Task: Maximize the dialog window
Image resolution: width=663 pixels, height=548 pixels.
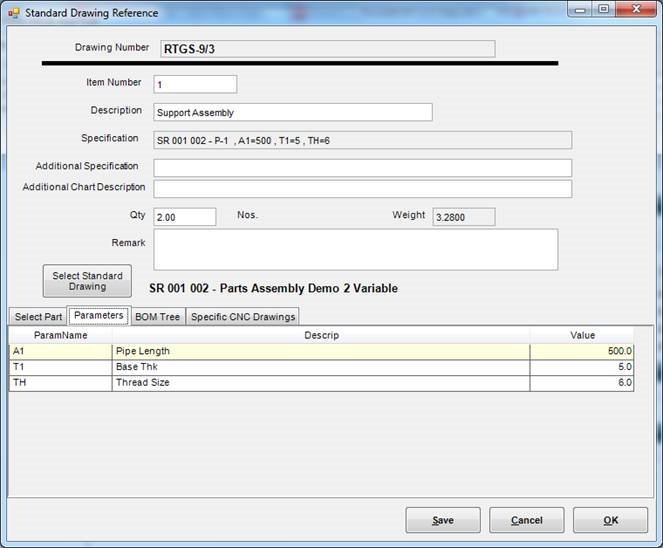Action: [x=603, y=9]
